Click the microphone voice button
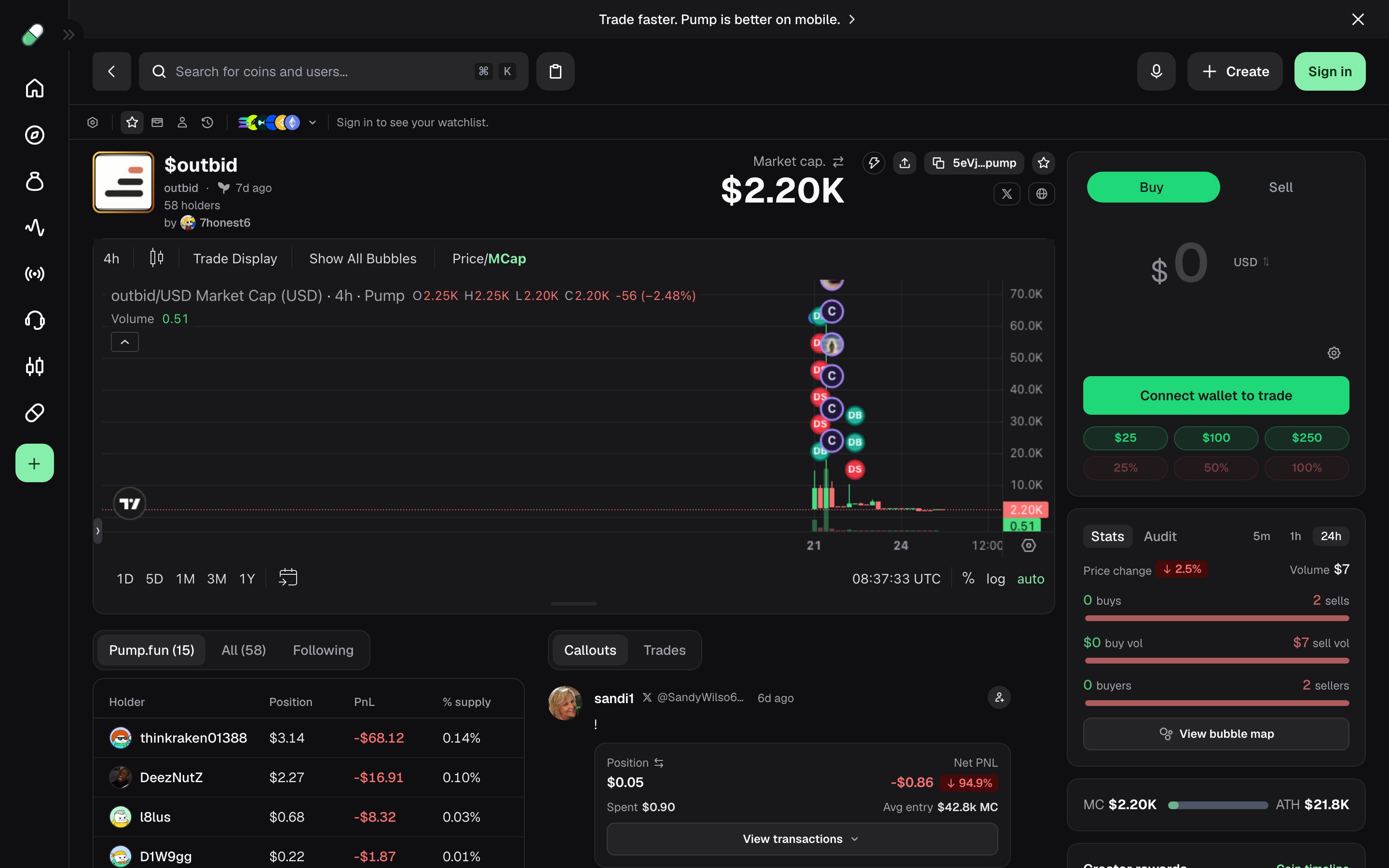The width and height of the screenshot is (1389, 868). point(1157,71)
